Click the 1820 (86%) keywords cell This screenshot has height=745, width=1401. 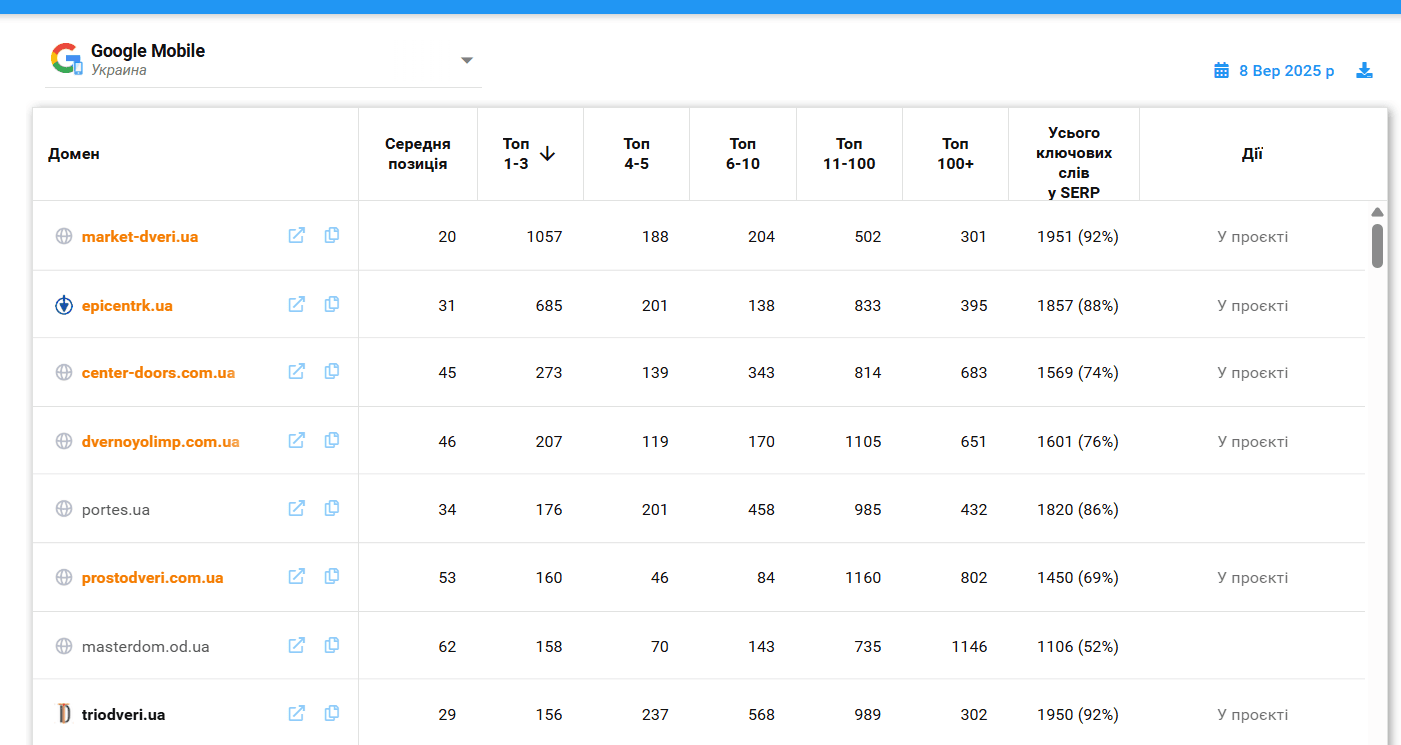[1078, 510]
